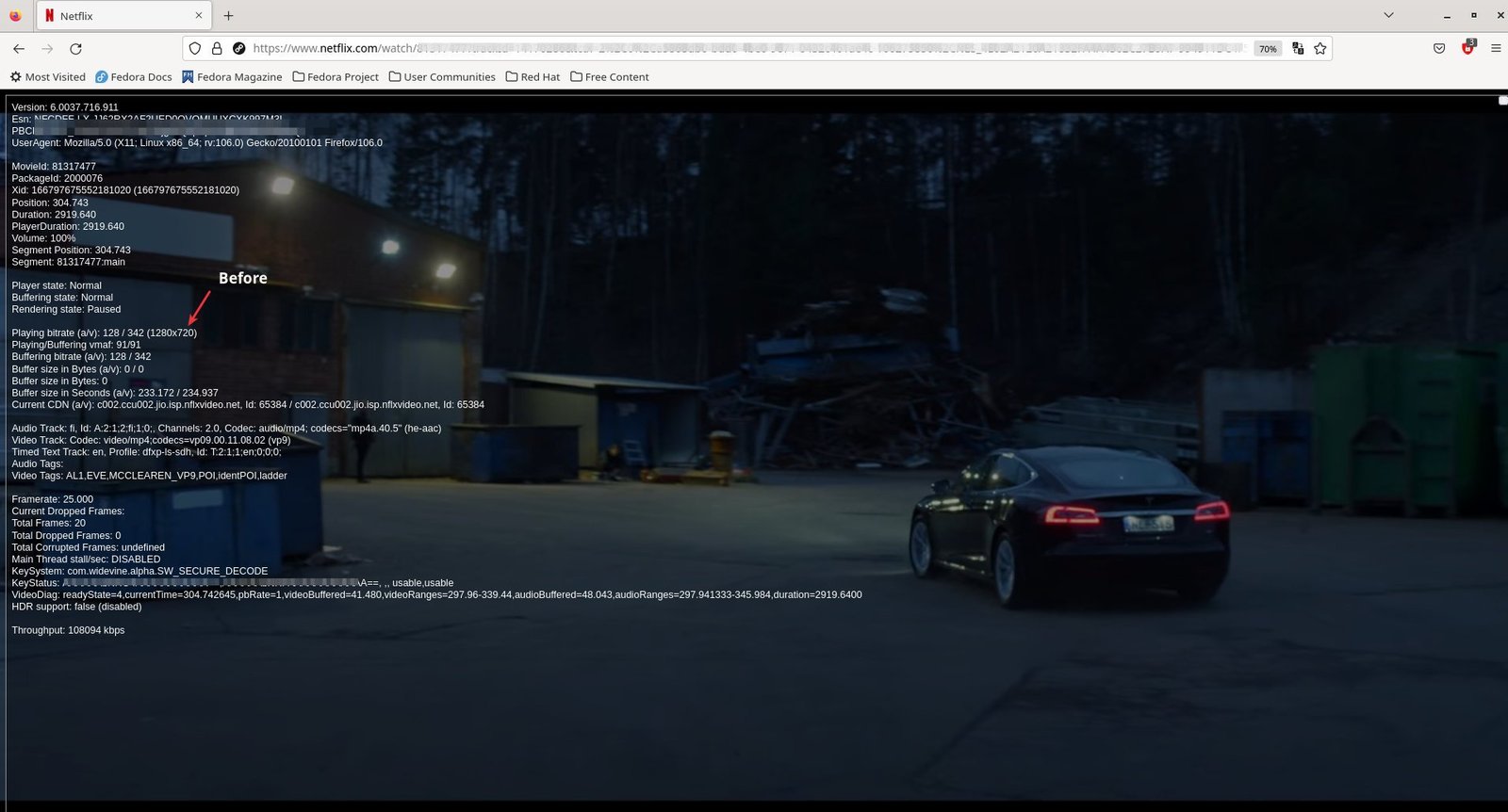Open the Fedora Magazine bookmark
Viewport: 1508px width, 812px height.
coord(232,76)
